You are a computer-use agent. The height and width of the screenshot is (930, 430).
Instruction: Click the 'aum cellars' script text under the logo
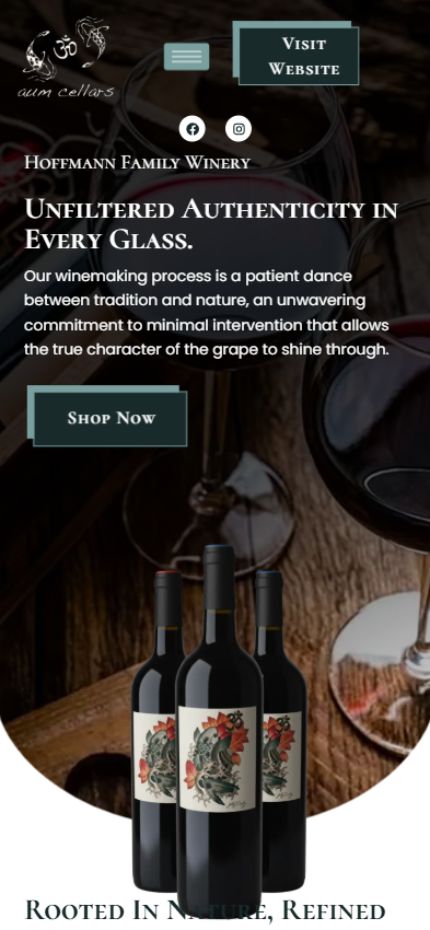pyautogui.click(x=65, y=91)
